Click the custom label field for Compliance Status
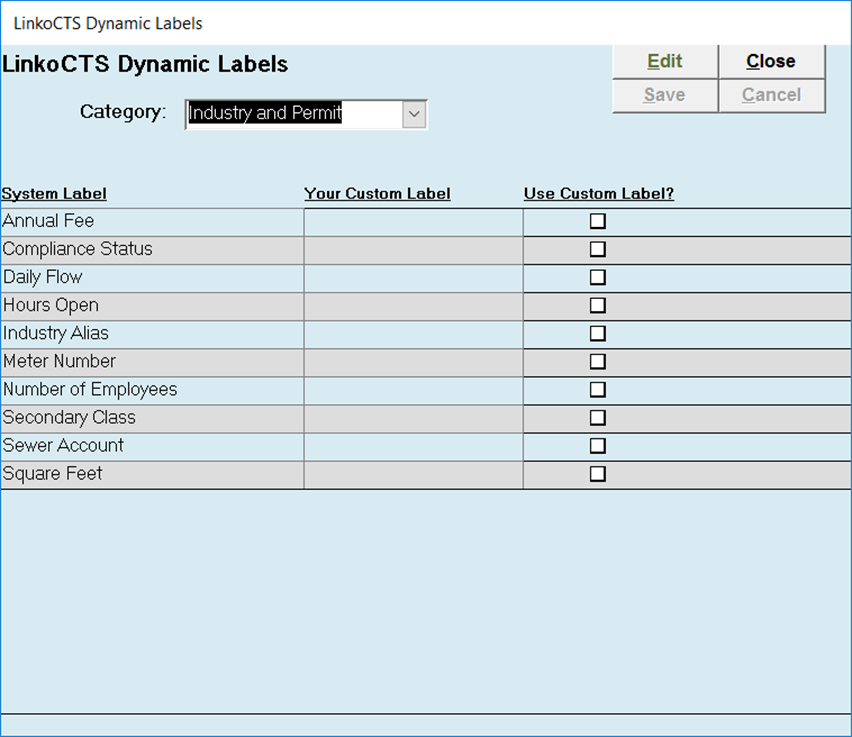Screen dimensions: 852x737 point(414,250)
